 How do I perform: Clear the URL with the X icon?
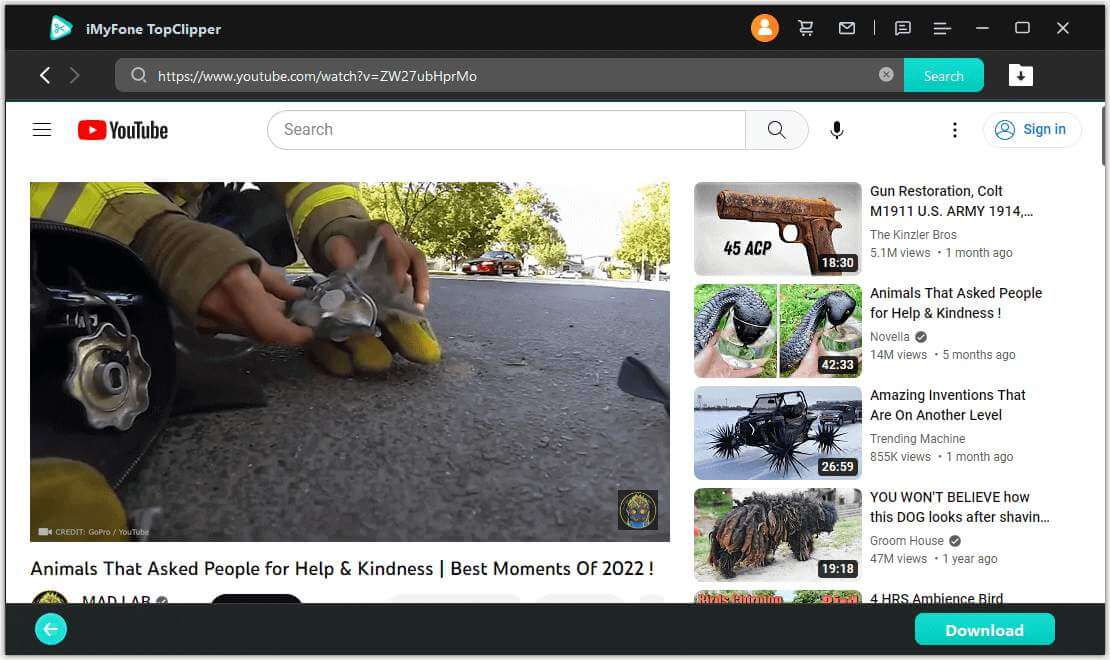coord(886,75)
